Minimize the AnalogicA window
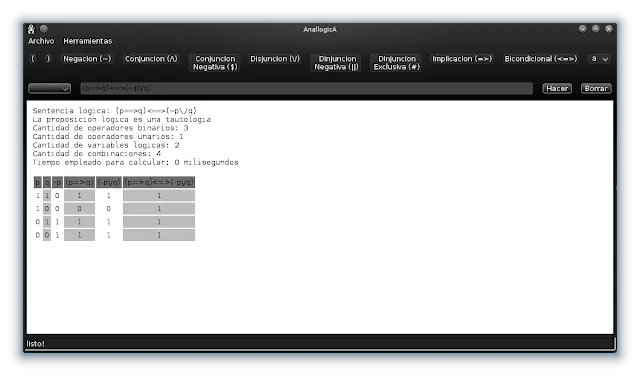Screen dimensions: 640x376 coord(582,29)
